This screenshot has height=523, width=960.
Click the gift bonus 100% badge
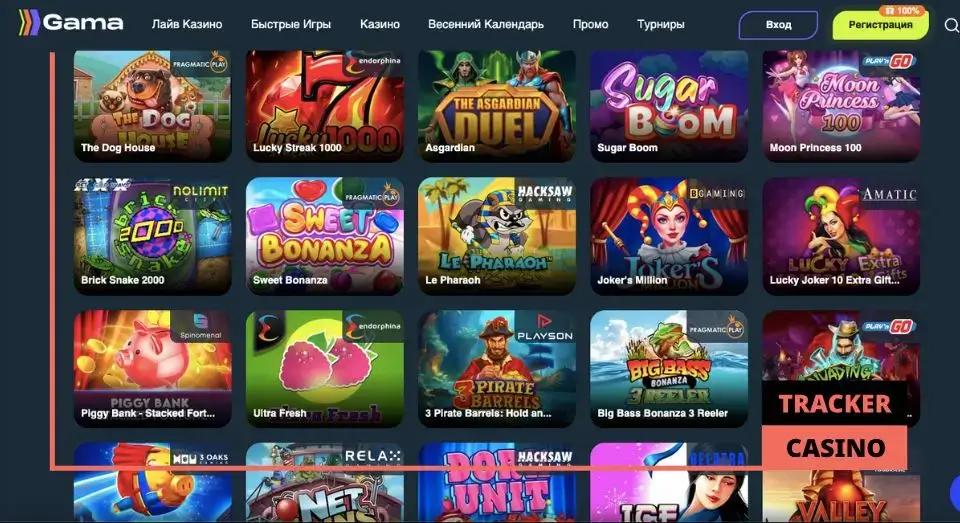902,11
